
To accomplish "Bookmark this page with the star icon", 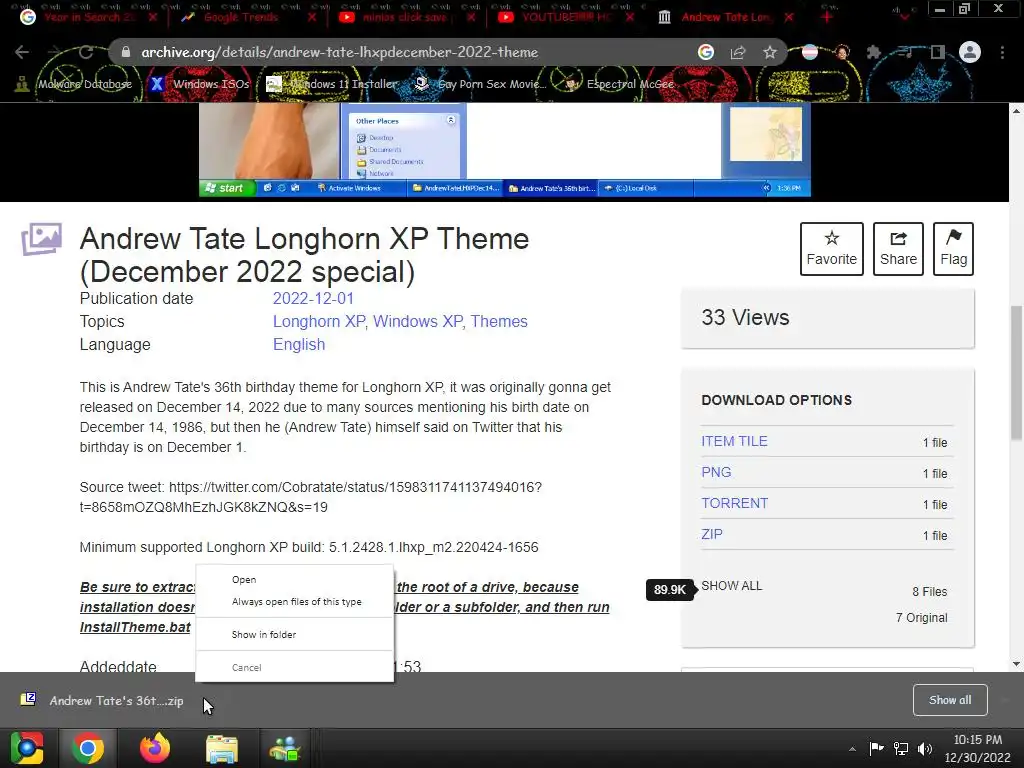I will [x=770, y=52].
